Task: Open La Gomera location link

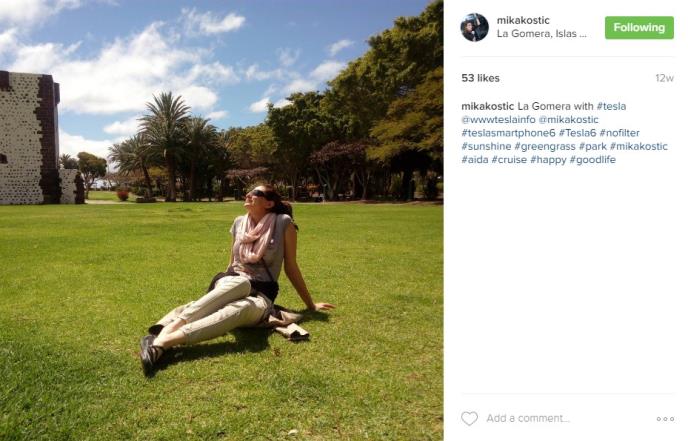Action: [x=541, y=34]
